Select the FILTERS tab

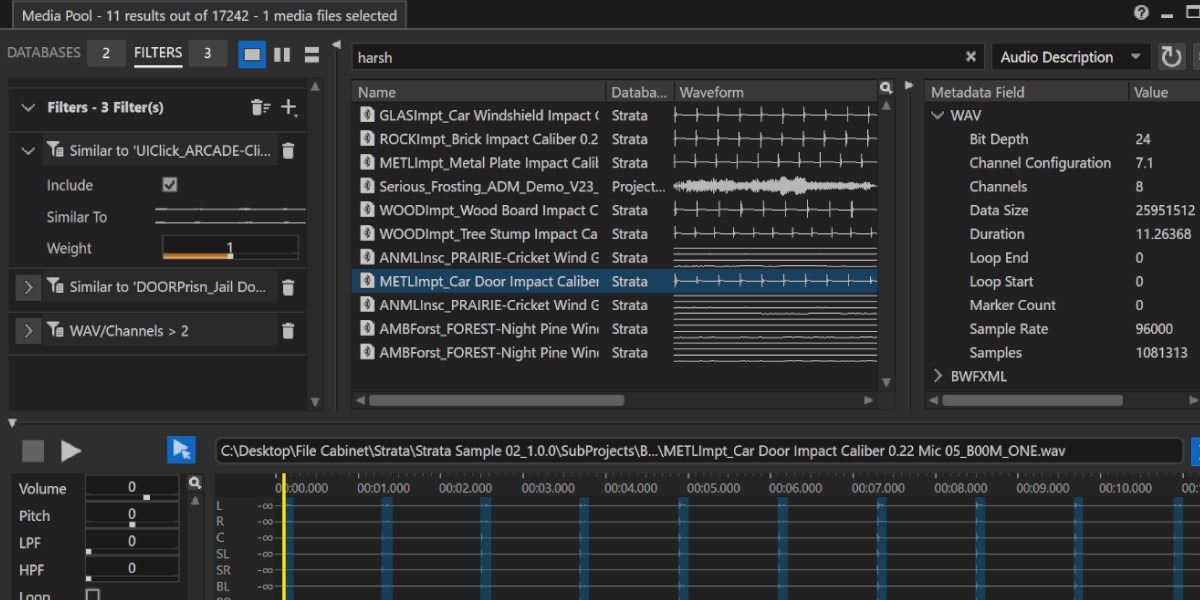click(x=158, y=53)
